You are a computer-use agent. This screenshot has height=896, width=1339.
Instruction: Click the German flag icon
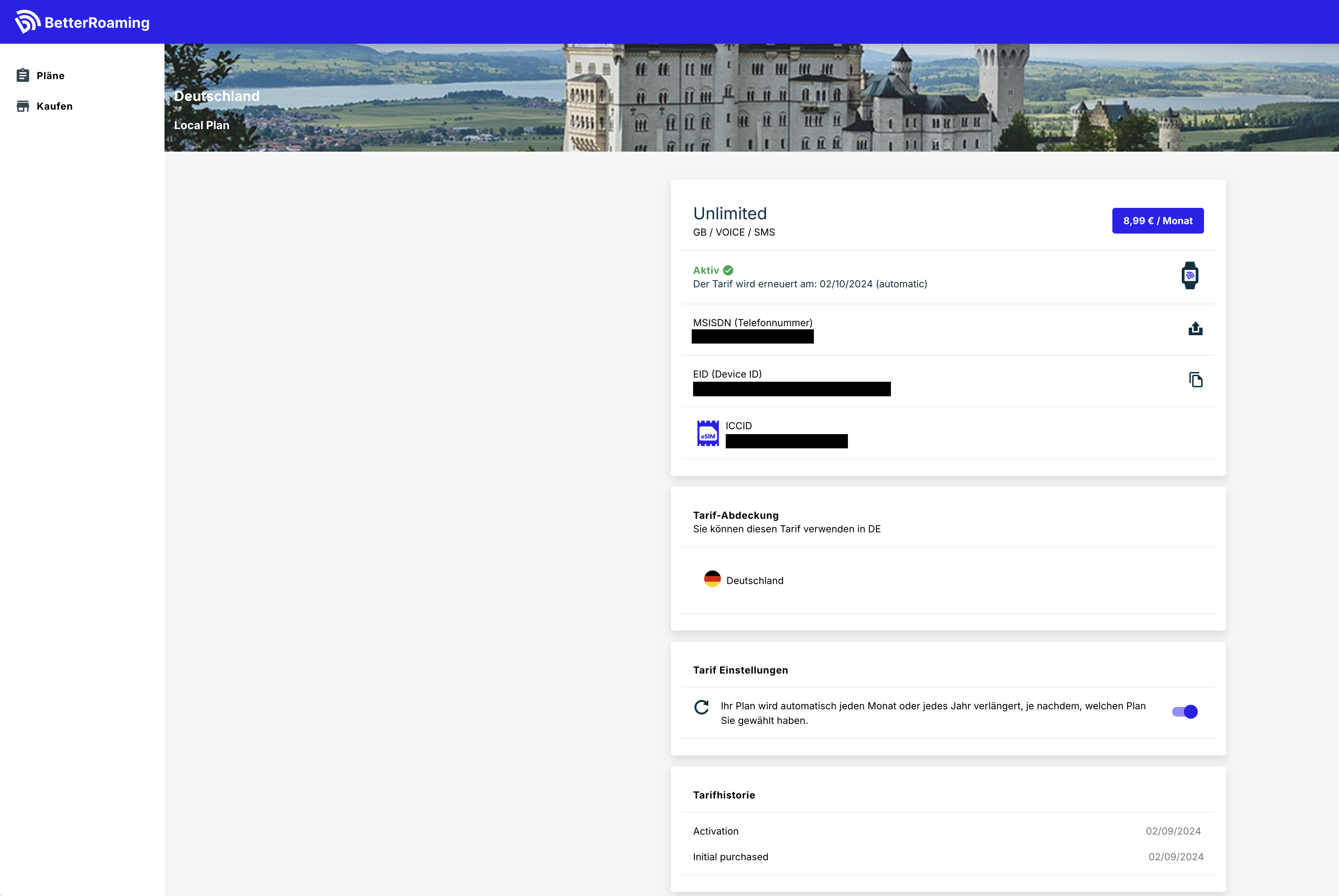tap(712, 580)
